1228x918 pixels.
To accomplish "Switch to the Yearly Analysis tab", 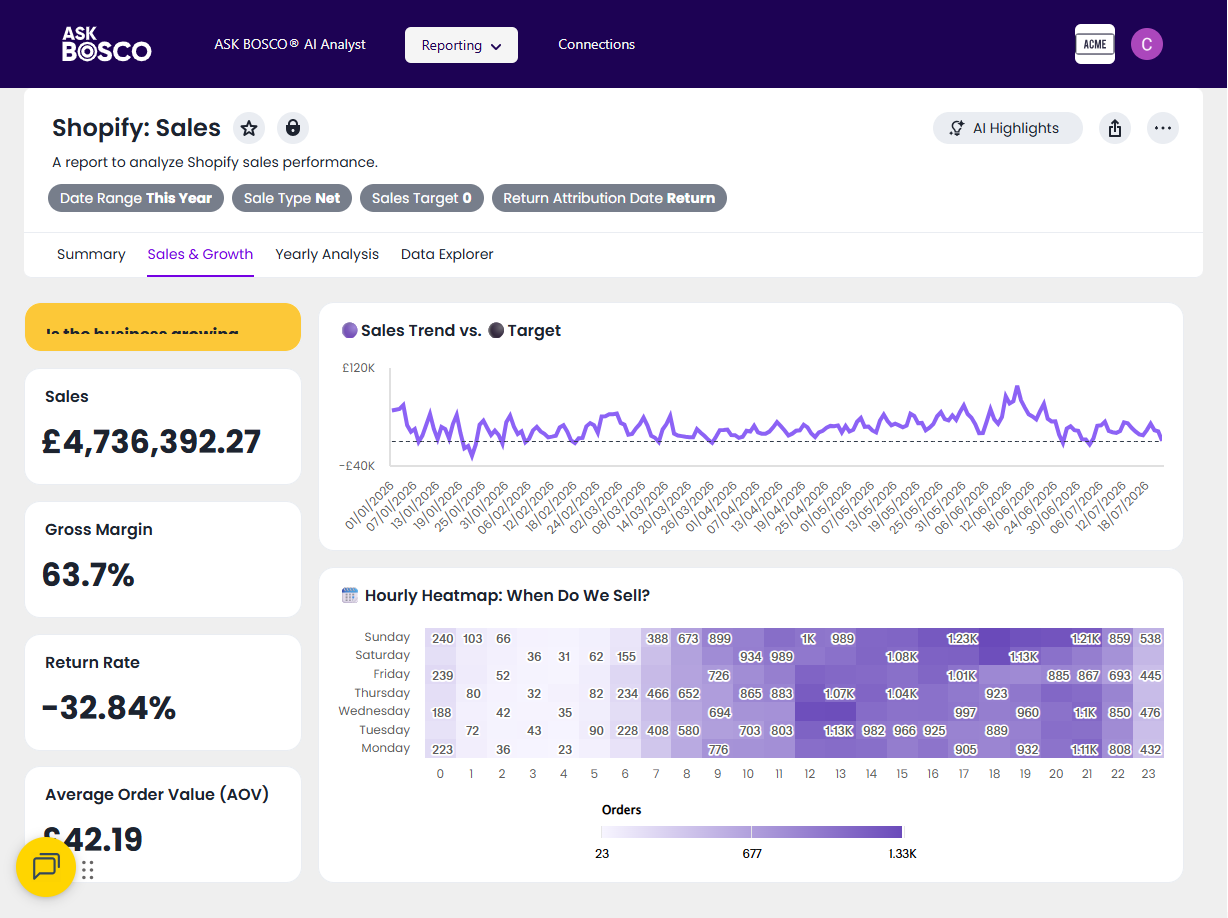I will [327, 254].
